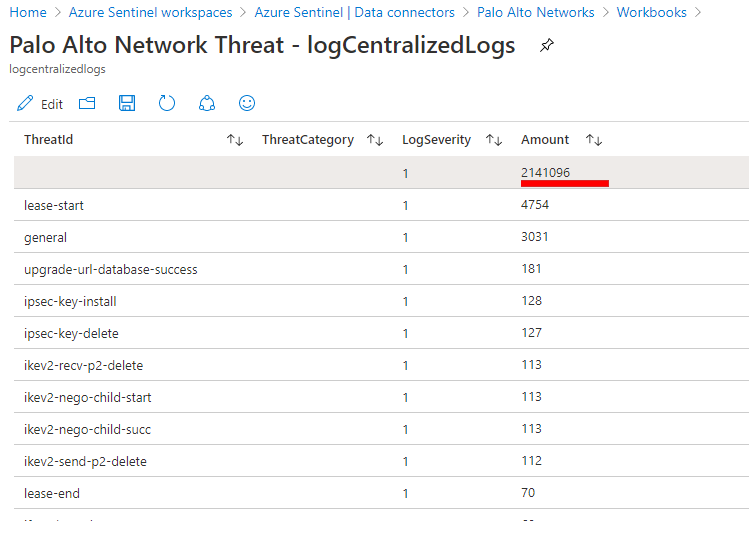Select the ThreatCategory column header
749x559 pixels.
[308, 140]
